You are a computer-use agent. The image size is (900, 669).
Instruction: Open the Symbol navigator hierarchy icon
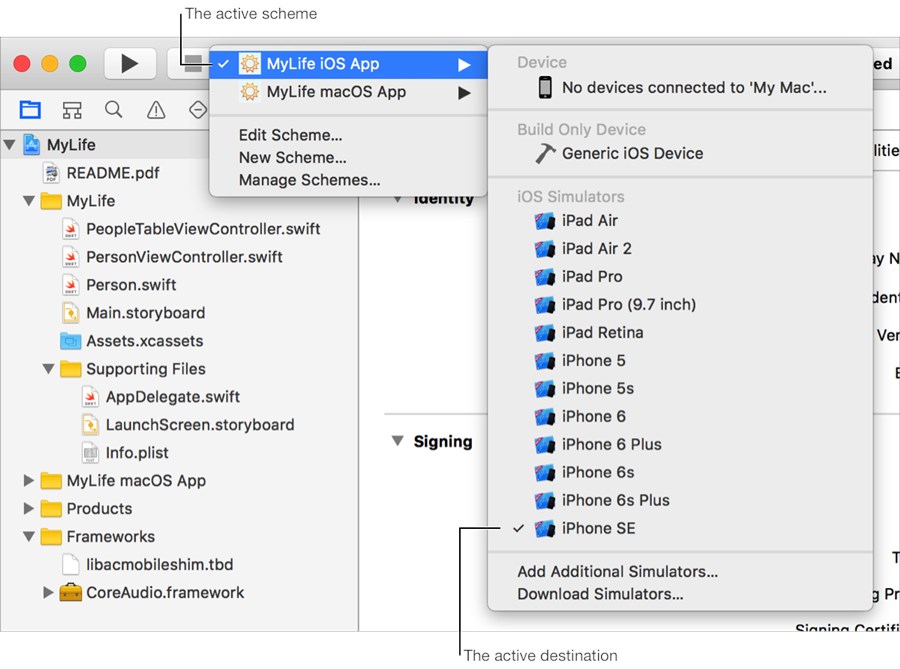72,109
